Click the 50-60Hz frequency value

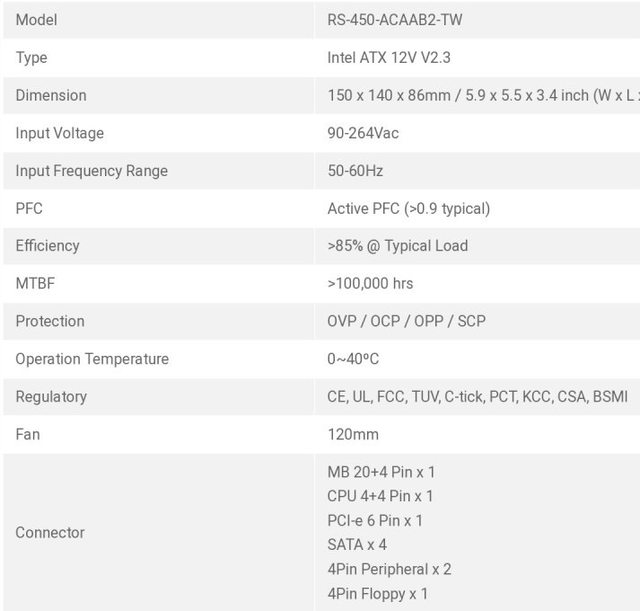[x=355, y=171]
